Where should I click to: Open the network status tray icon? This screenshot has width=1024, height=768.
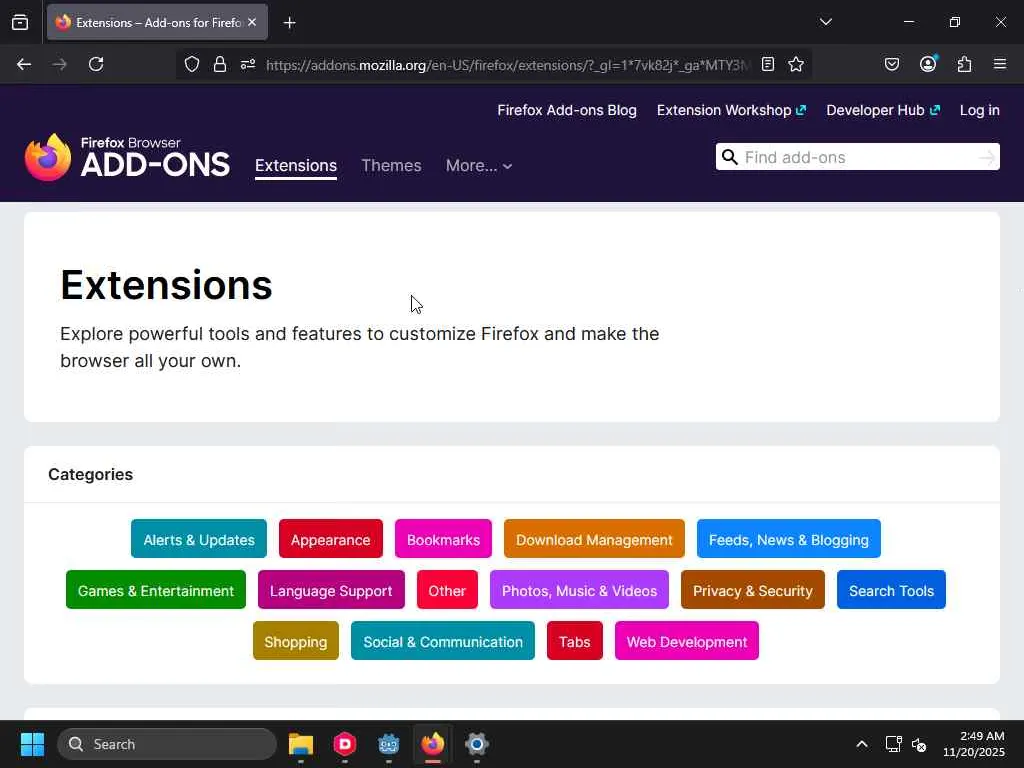[x=893, y=744]
